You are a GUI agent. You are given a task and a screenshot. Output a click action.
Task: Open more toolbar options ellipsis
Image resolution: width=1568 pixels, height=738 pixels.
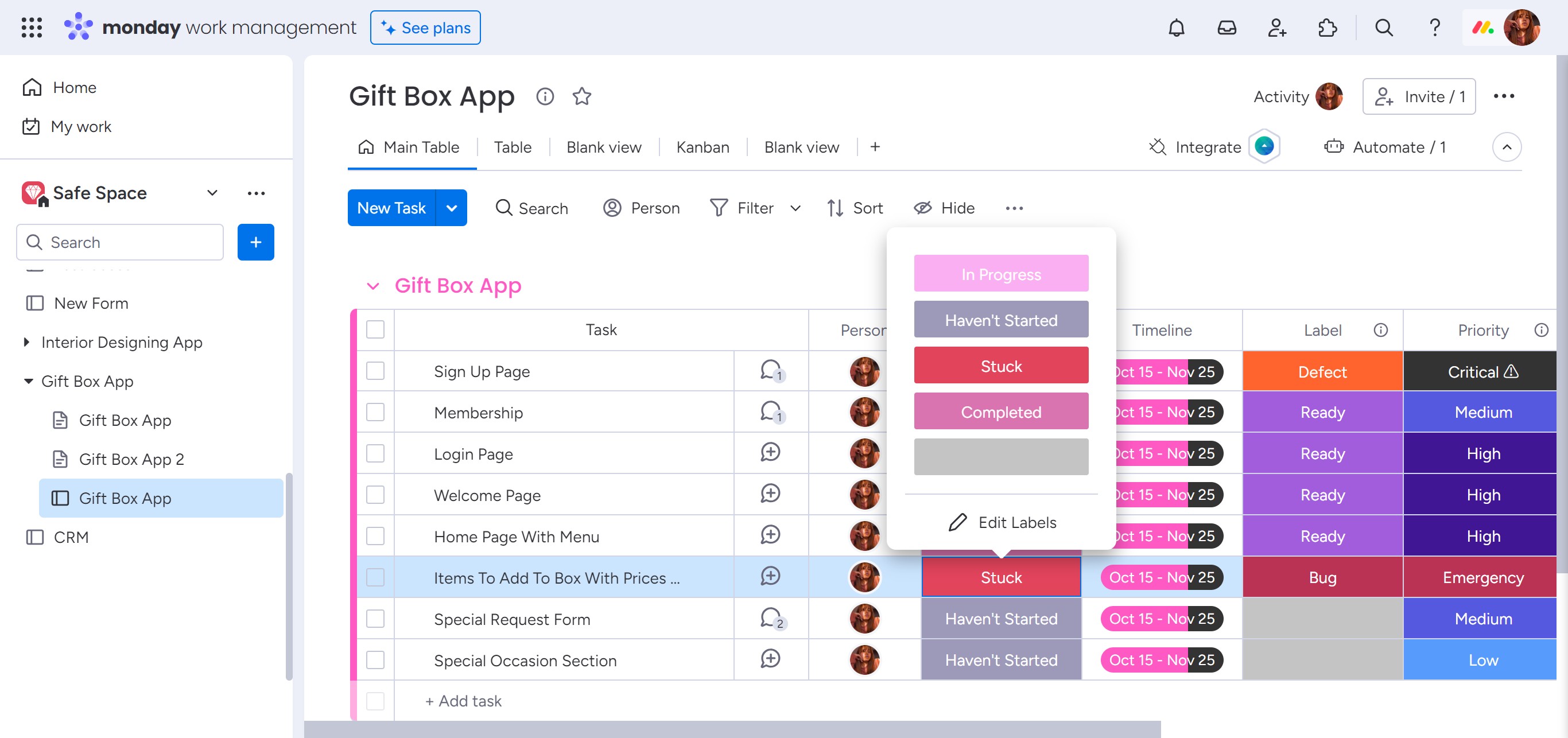click(1014, 208)
